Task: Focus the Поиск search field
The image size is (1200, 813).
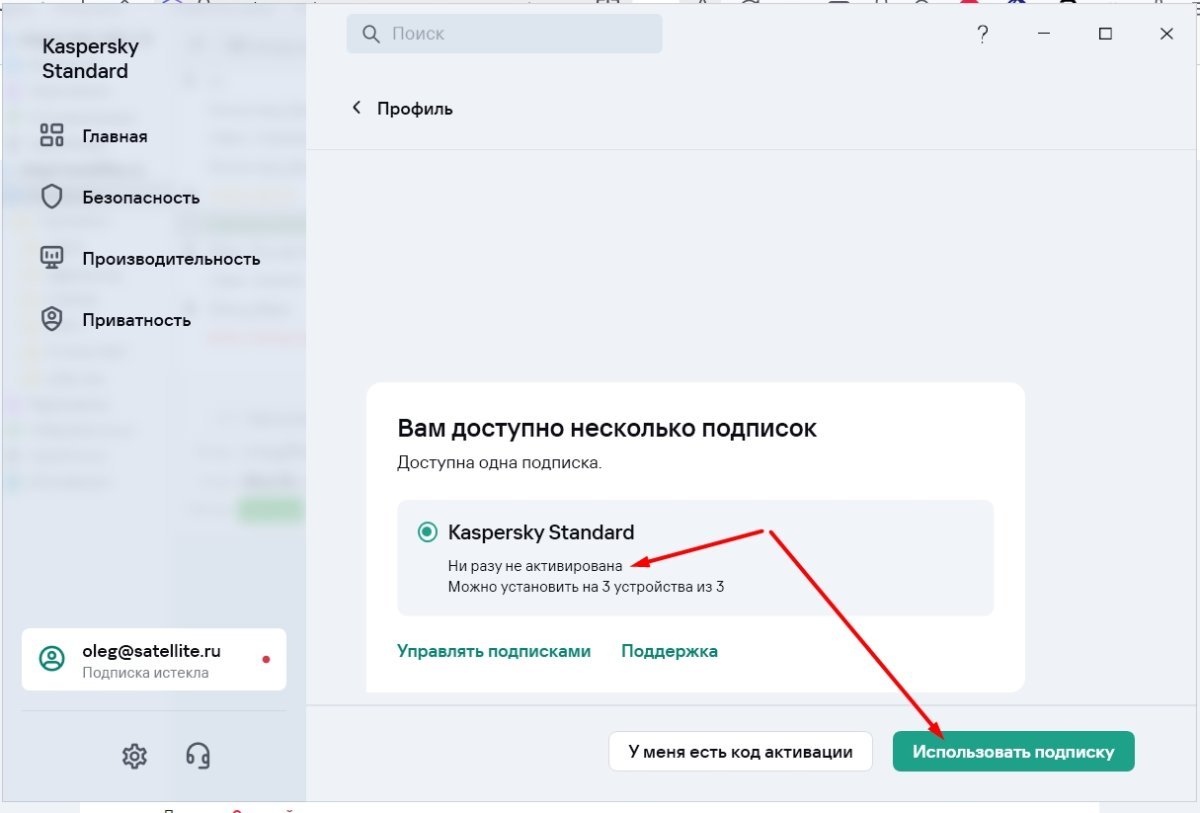Action: pos(504,34)
